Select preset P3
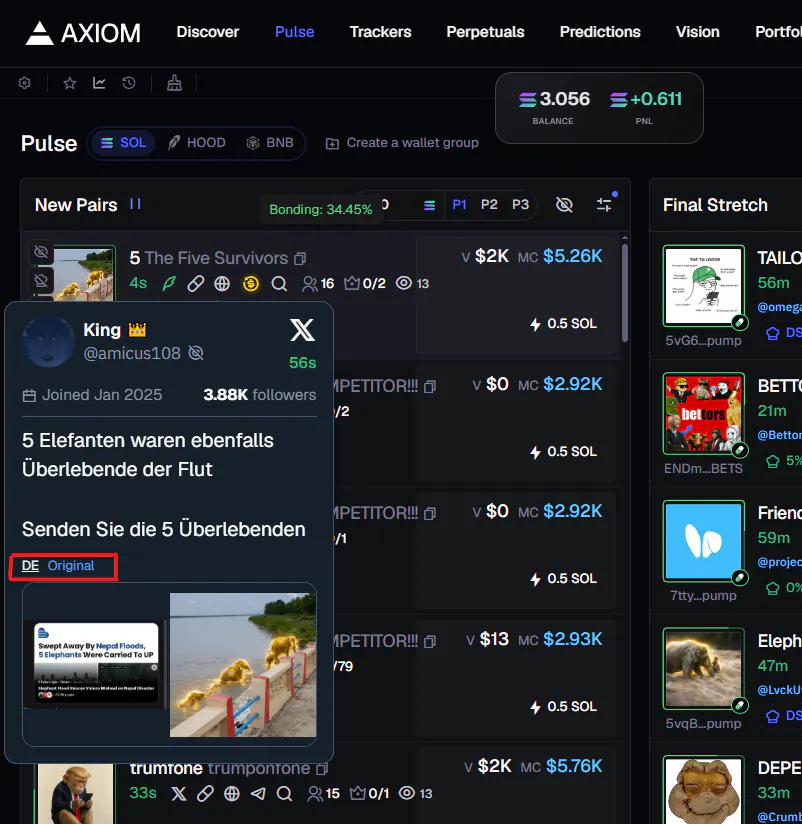 520,204
